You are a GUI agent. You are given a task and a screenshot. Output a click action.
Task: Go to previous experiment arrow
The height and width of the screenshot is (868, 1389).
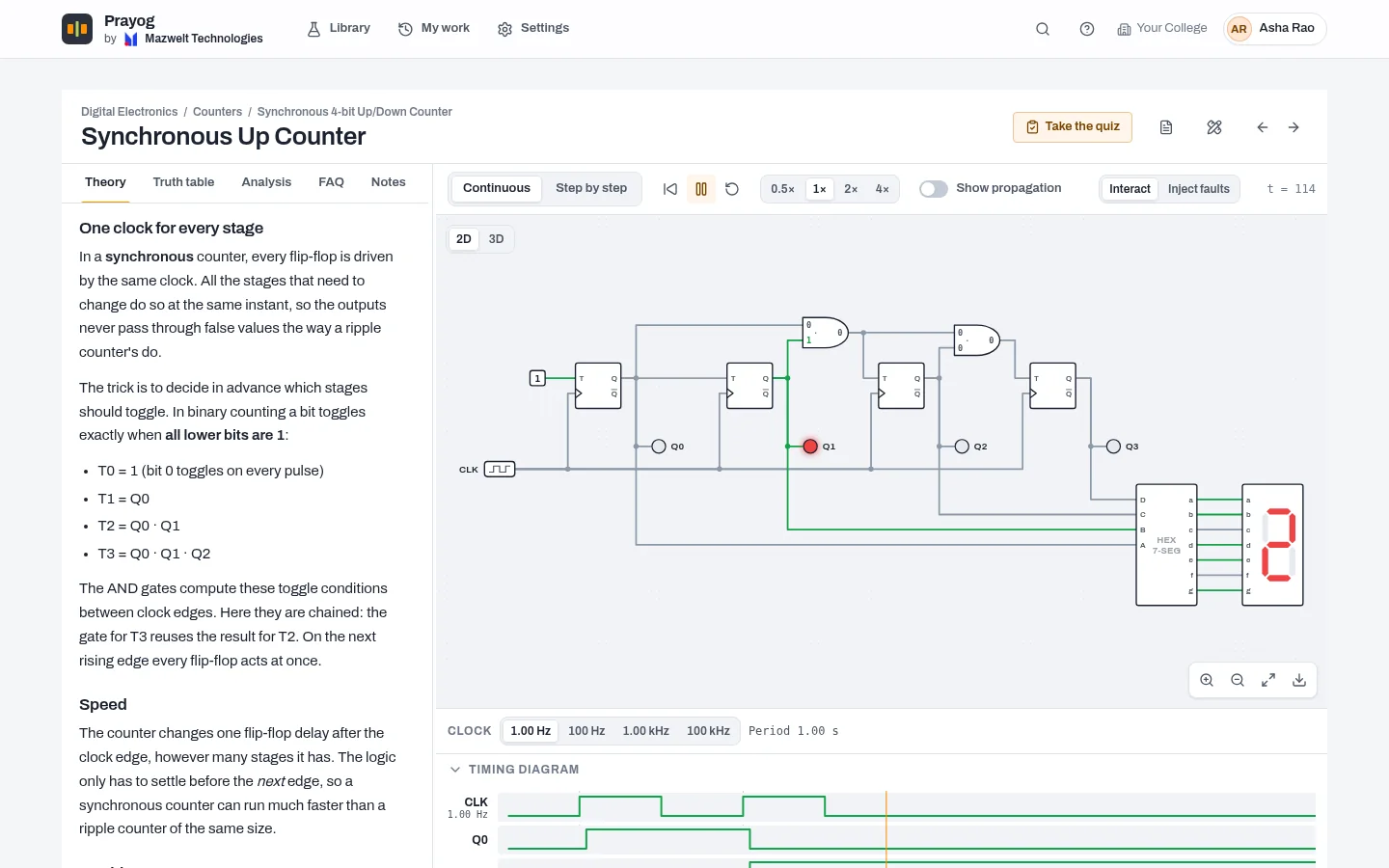pos(1263,127)
